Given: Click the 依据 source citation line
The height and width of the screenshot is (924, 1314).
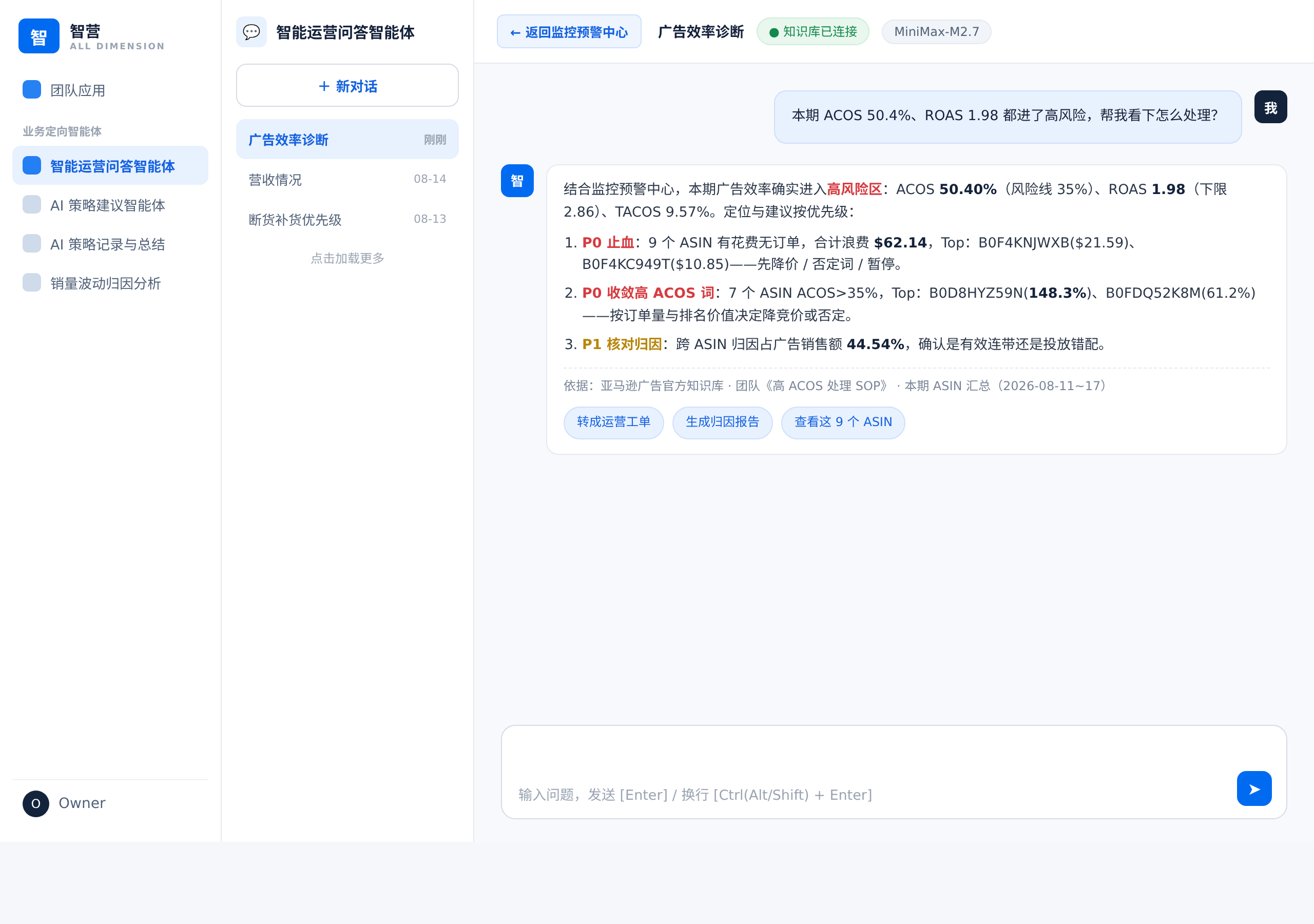Looking at the screenshot, I should (835, 386).
